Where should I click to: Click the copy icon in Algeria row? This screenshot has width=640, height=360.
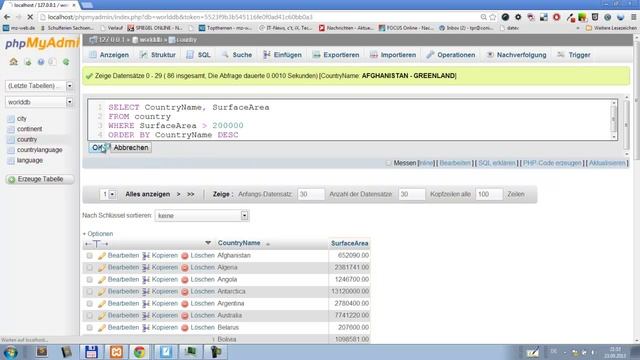click(x=146, y=268)
